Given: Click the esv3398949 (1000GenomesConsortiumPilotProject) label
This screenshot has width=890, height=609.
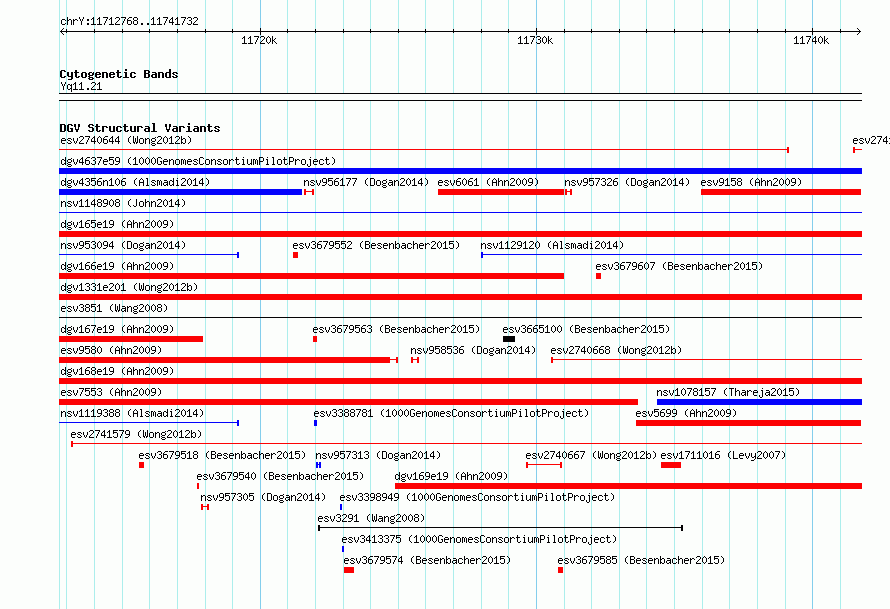Looking at the screenshot, I should pyautogui.click(x=477, y=497).
